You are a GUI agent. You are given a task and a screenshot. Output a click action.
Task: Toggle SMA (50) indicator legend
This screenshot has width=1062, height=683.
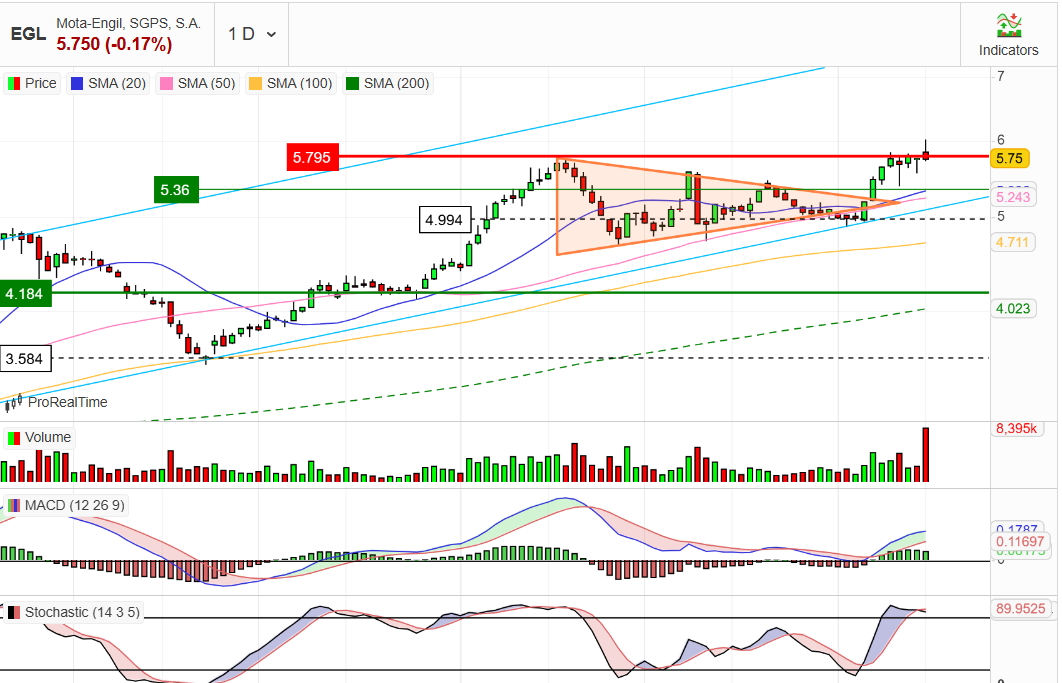pos(197,83)
